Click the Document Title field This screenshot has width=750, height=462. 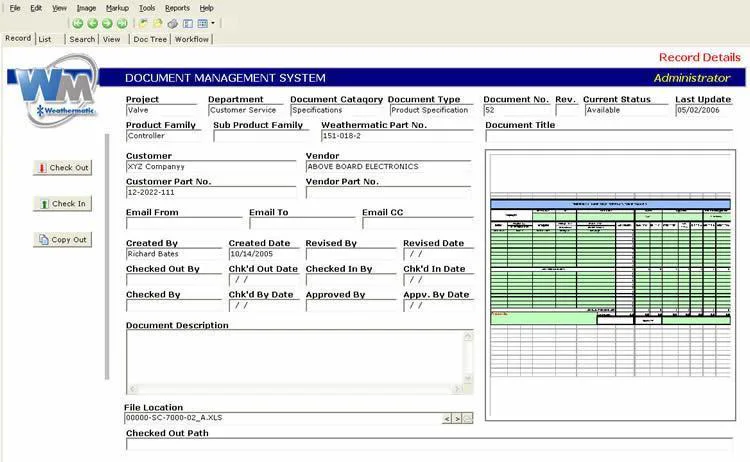[x=609, y=136]
